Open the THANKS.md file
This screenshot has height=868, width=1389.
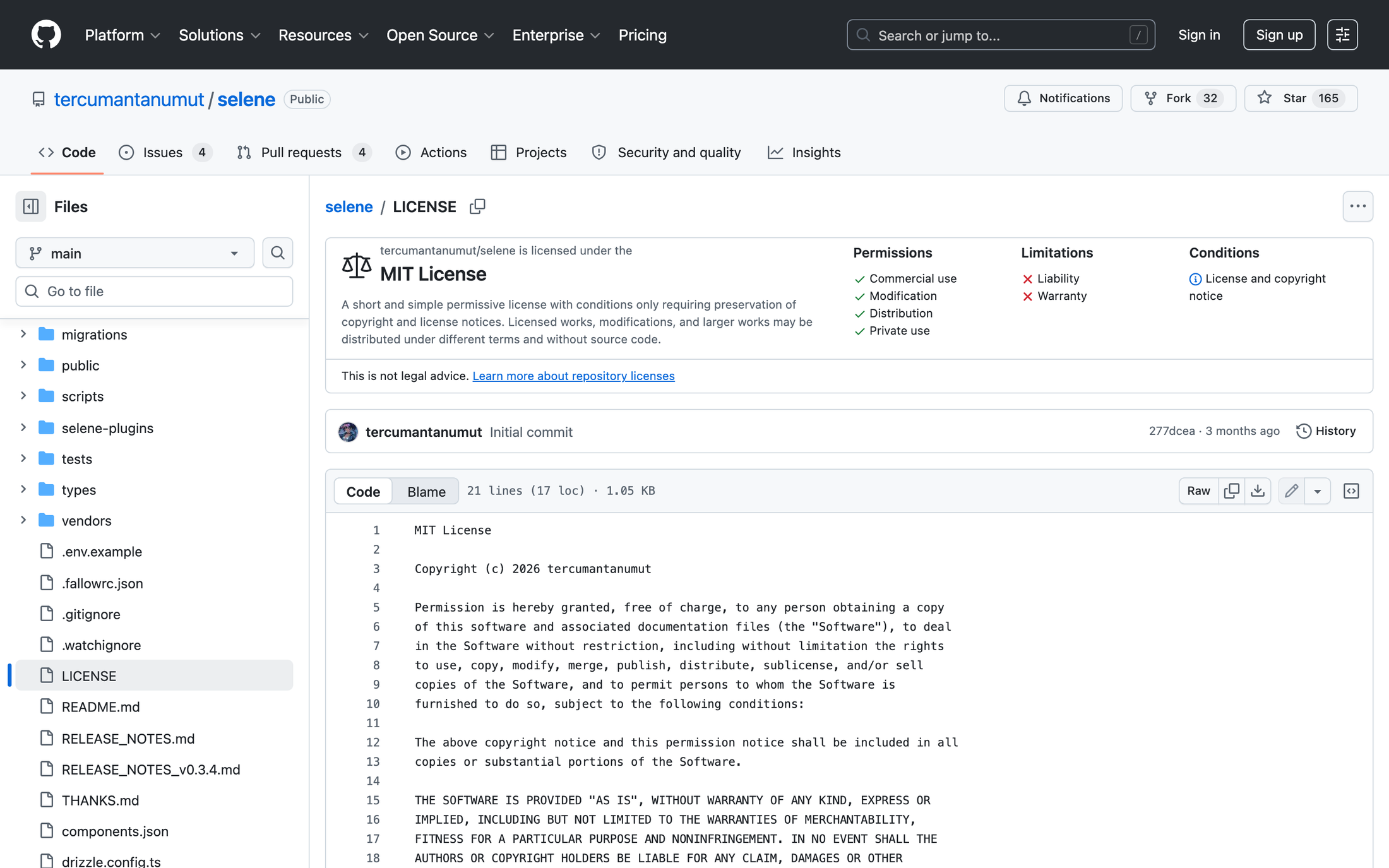point(100,800)
